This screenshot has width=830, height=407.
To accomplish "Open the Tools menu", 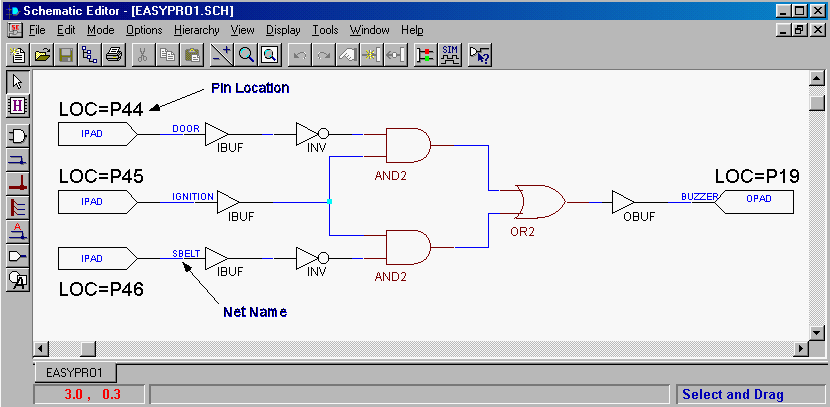I will click(325, 30).
